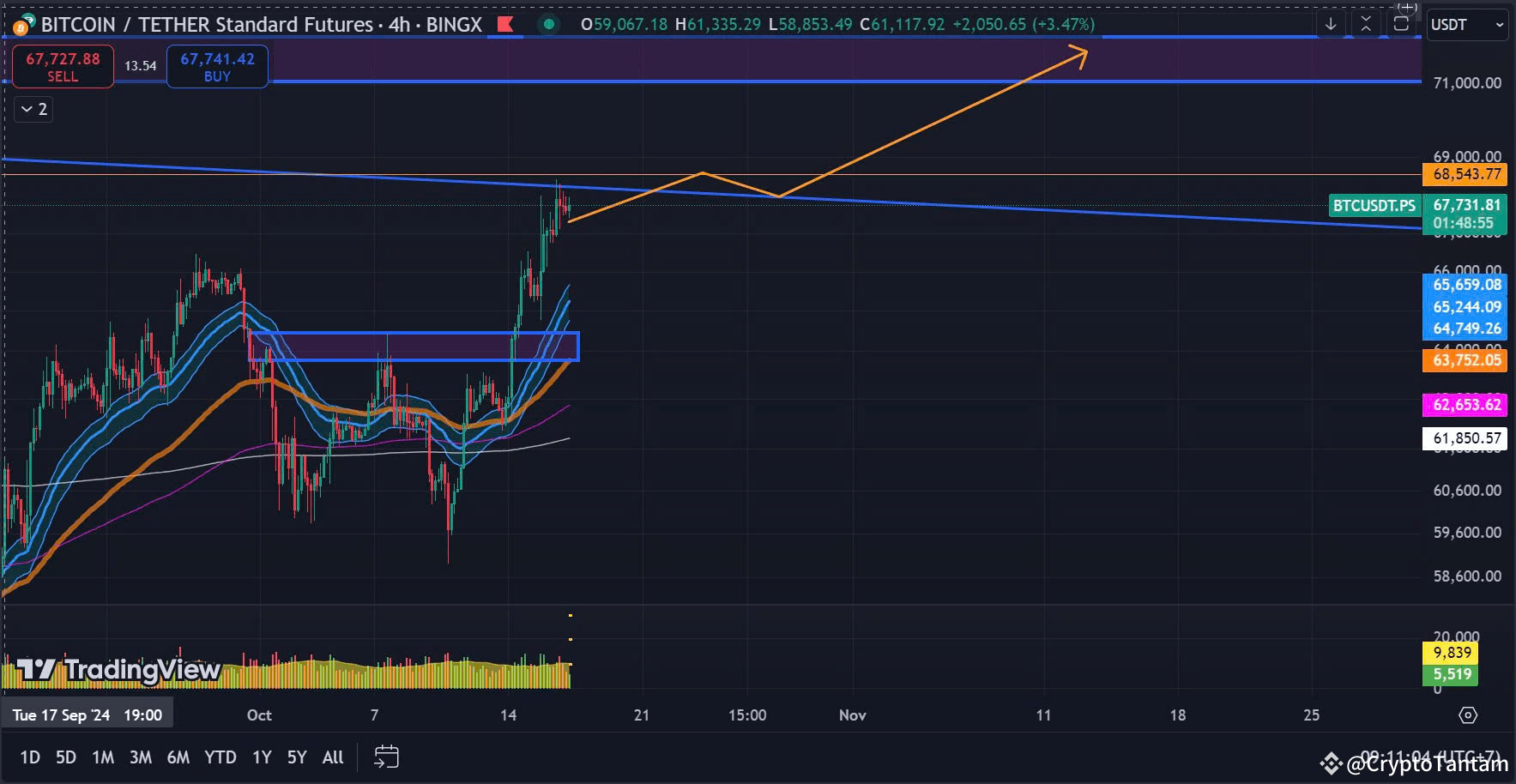The height and width of the screenshot is (784, 1516).
Task: Select the 5Y time range
Action: 297,757
